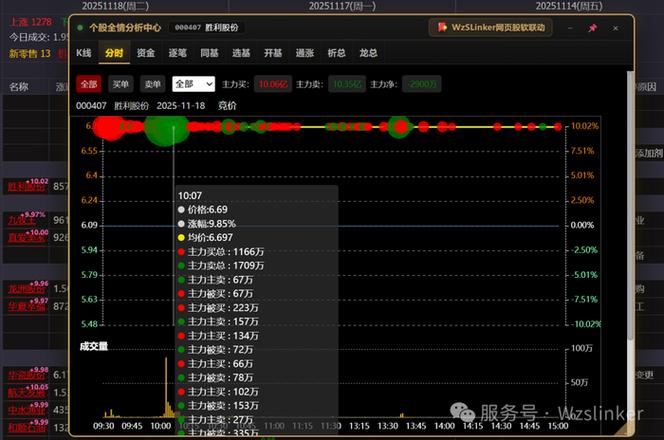Click the 09:30 time axis label
The width and height of the screenshot is (664, 440).
pyautogui.click(x=104, y=426)
